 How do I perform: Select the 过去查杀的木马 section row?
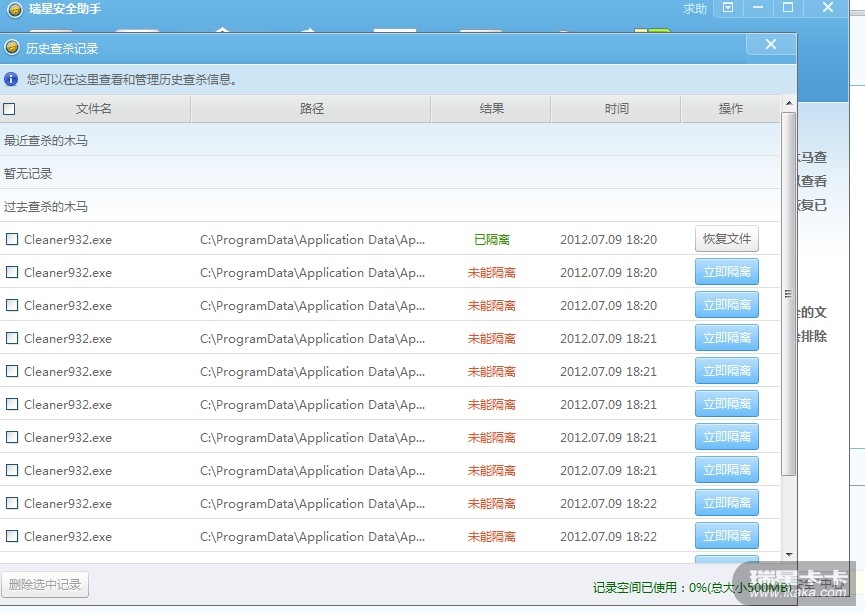click(389, 206)
